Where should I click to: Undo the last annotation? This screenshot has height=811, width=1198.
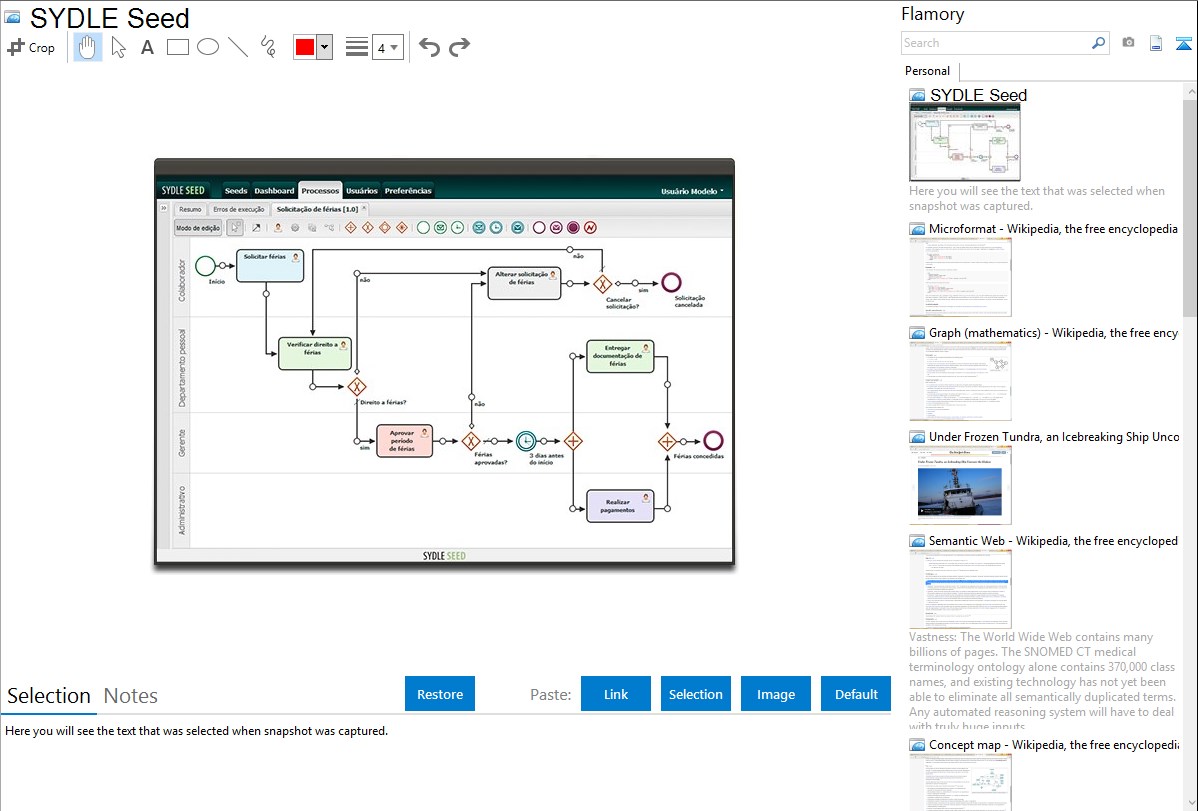pyautogui.click(x=429, y=47)
